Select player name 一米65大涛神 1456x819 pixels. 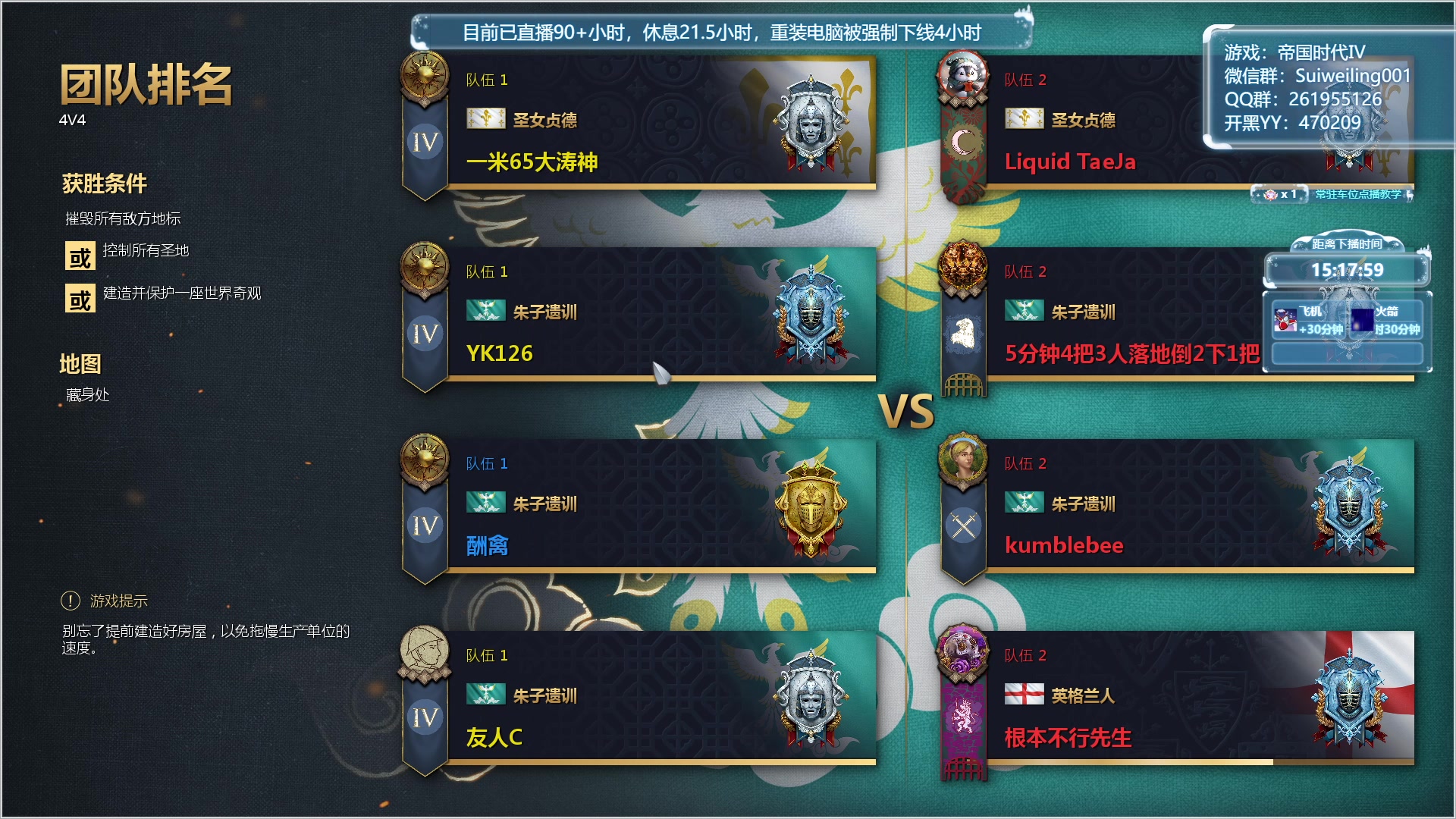coord(532,162)
